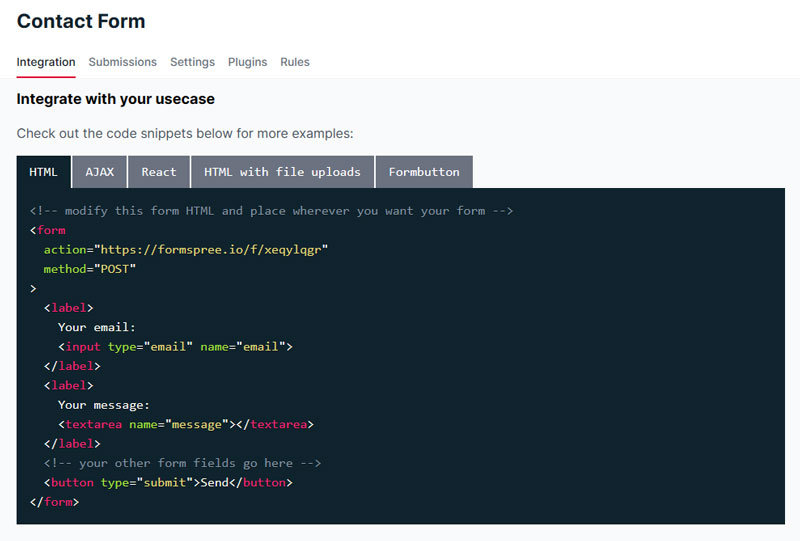The height and width of the screenshot is (541, 800).
Task: Click the 'Integrate with your usecase' heading
Action: point(116,100)
